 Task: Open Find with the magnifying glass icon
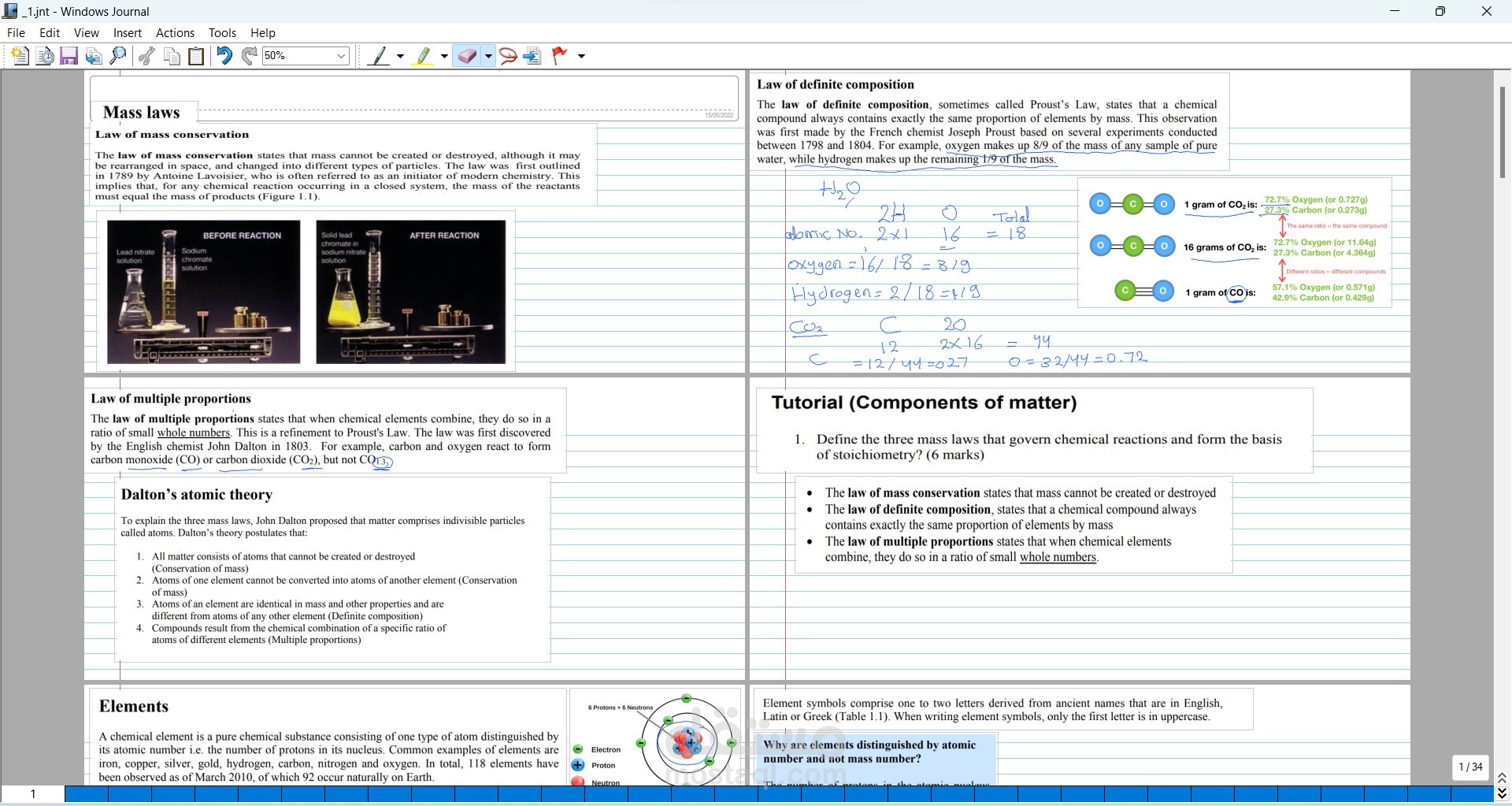(x=118, y=56)
